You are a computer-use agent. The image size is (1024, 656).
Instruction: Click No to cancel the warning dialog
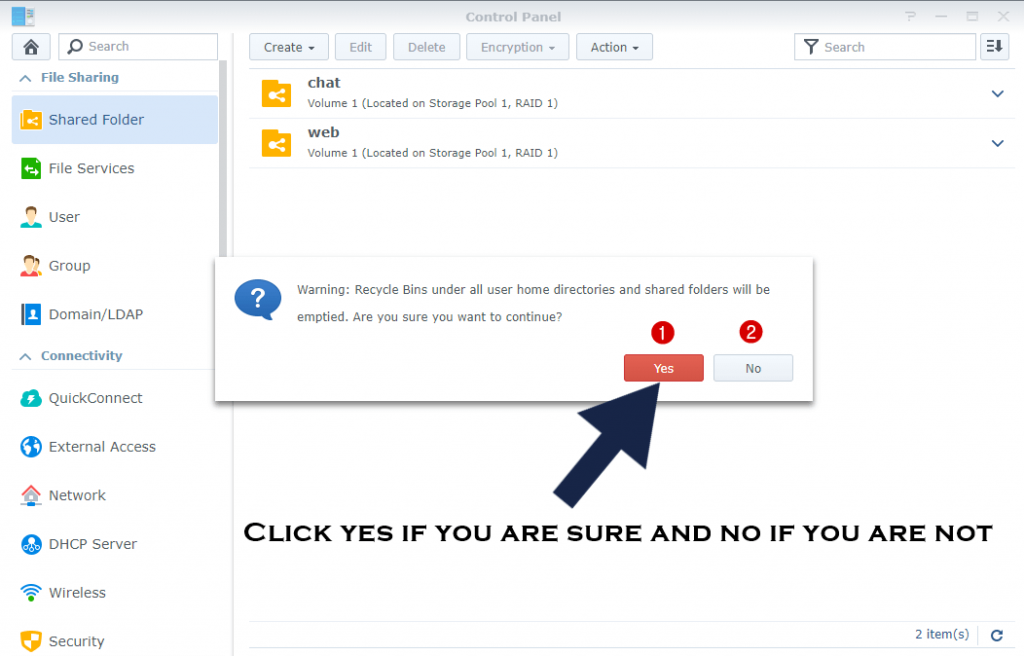pos(753,368)
